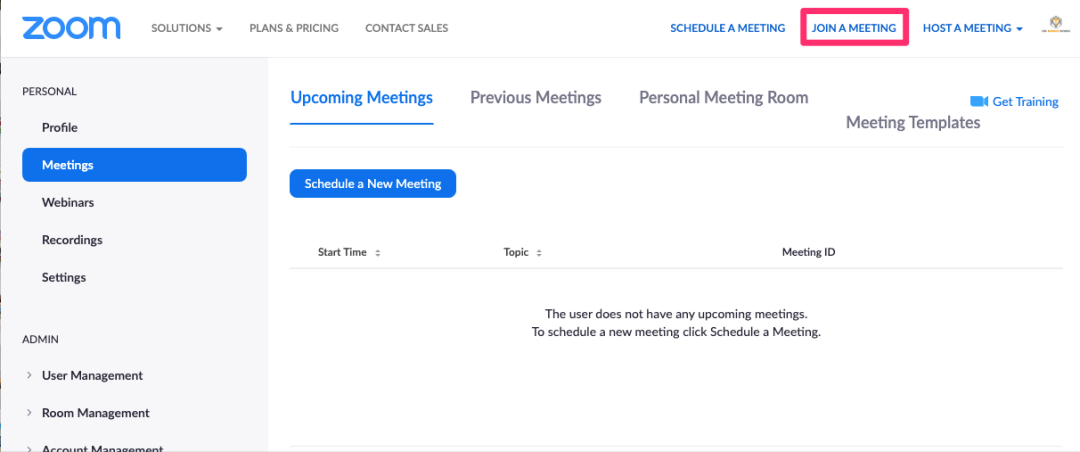Sort by Topic arrows
This screenshot has height=452, width=1080.
pos(539,253)
